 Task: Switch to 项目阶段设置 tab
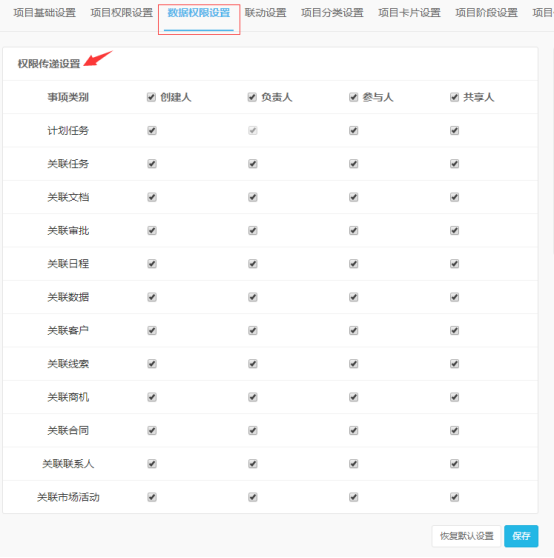(486, 13)
